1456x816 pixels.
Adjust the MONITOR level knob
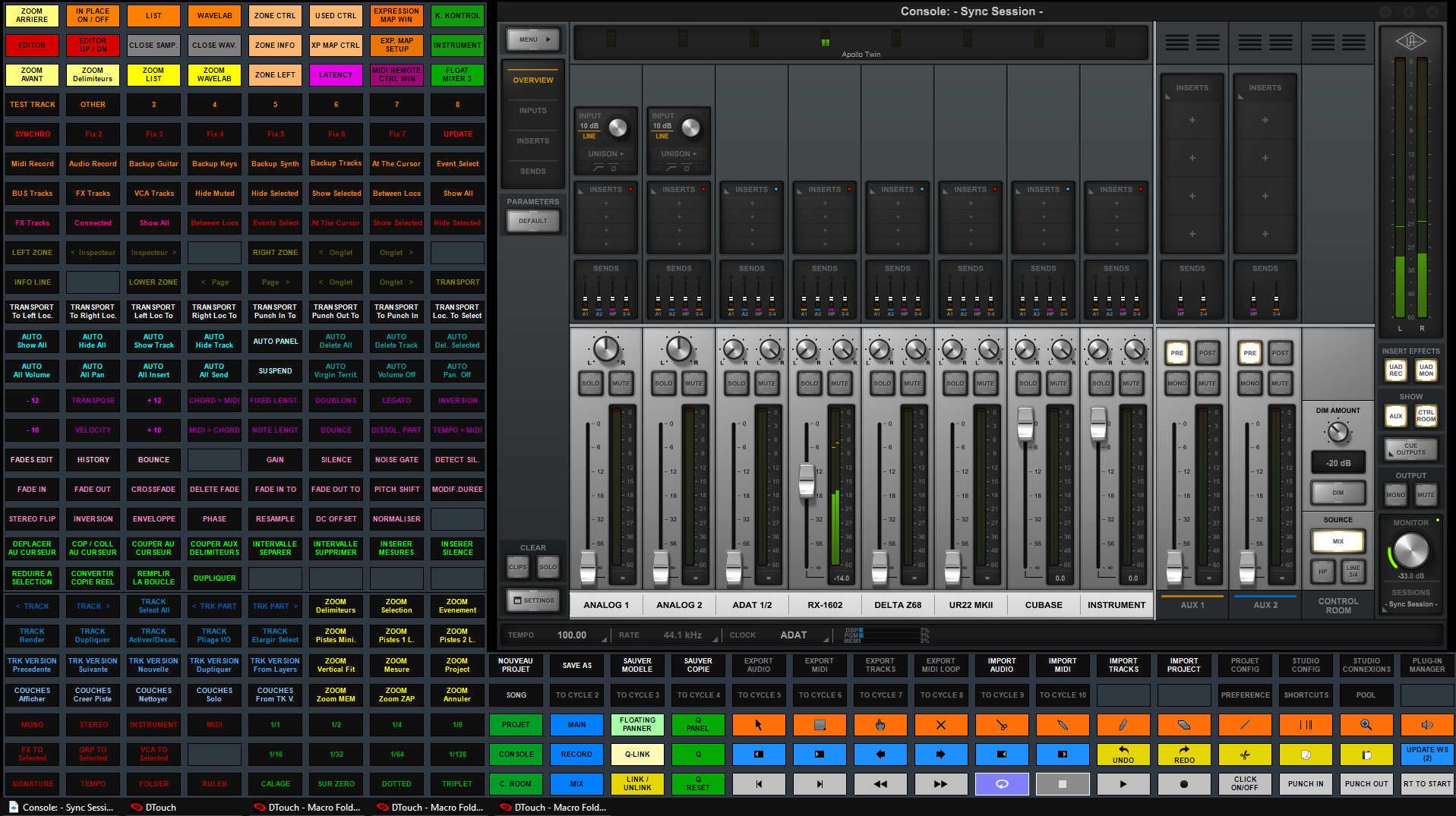point(1411,551)
